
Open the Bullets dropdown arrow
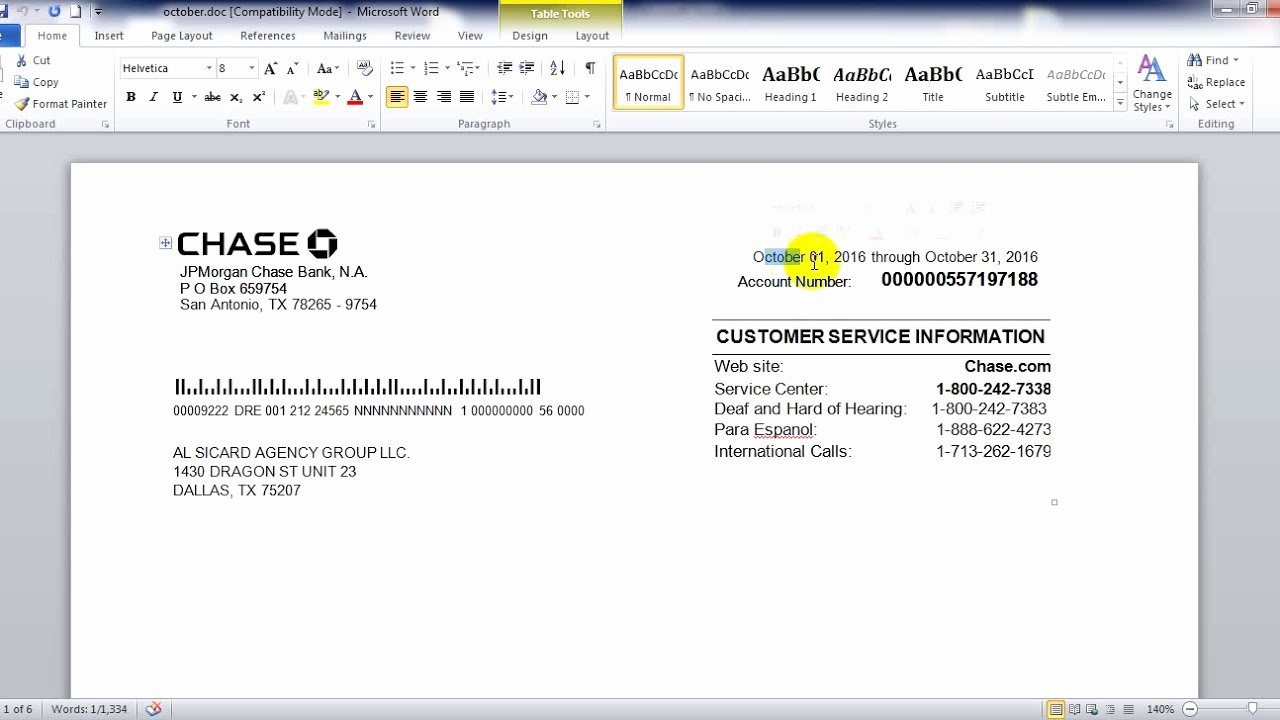412,69
